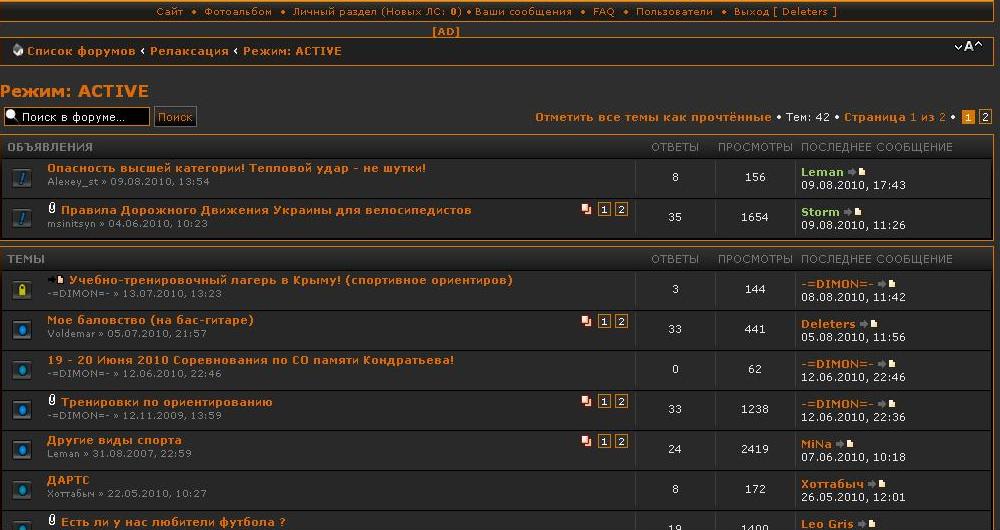Open the FAQ menu item
The height and width of the screenshot is (530, 1000).
tap(603, 12)
